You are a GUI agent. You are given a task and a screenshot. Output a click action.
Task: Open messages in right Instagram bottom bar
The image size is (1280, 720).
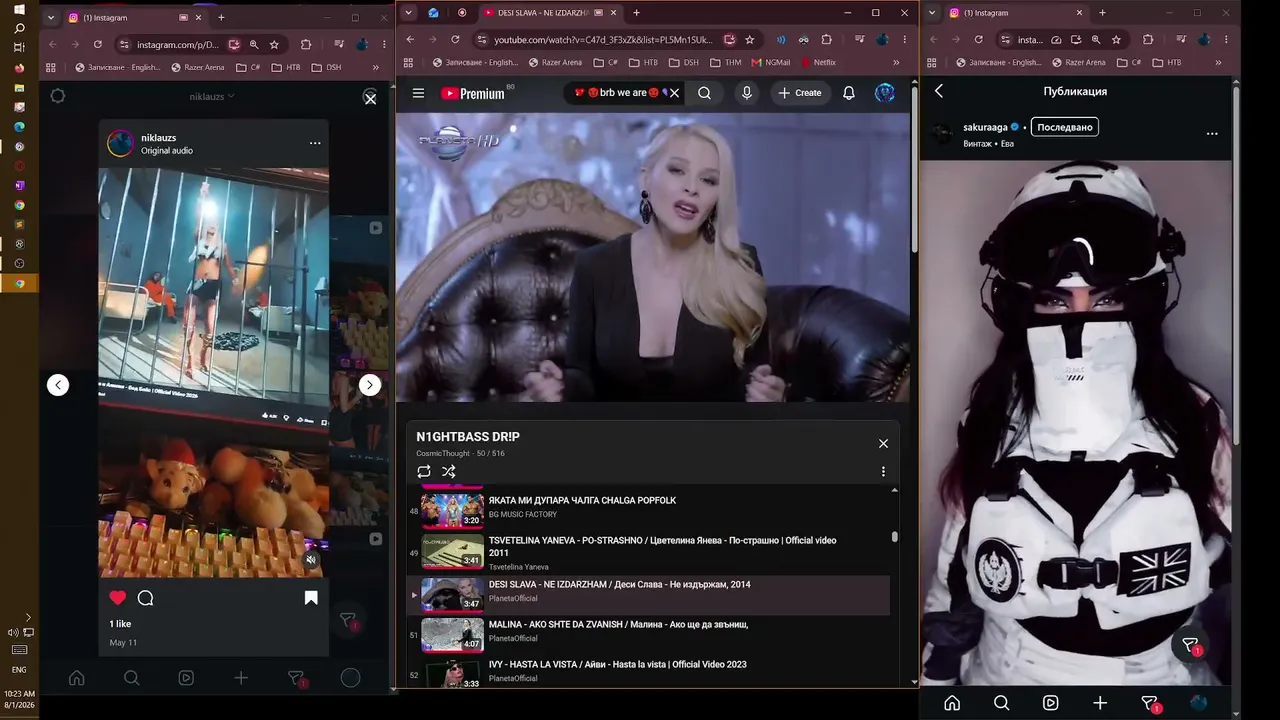coord(1150,703)
